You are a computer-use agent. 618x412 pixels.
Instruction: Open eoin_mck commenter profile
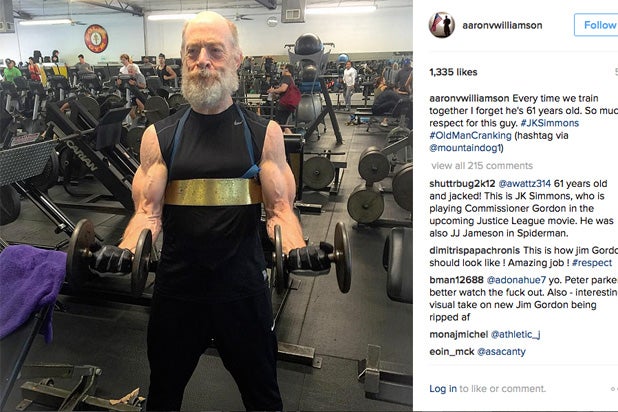pyautogui.click(x=451, y=351)
